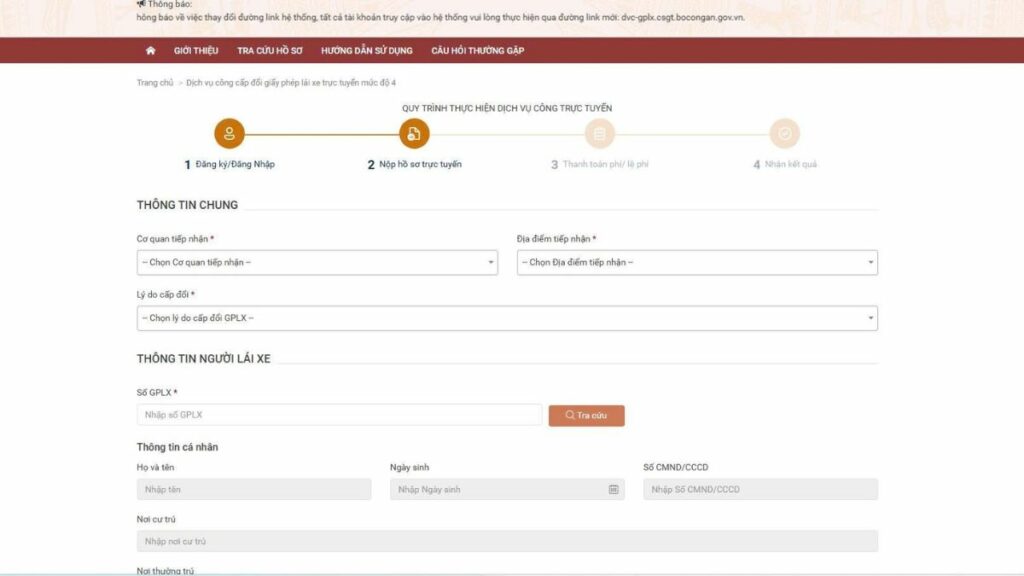Image resolution: width=1024 pixels, height=576 pixels.
Task: Go to Tra cứu hồ sơ menu
Action: 269,50
